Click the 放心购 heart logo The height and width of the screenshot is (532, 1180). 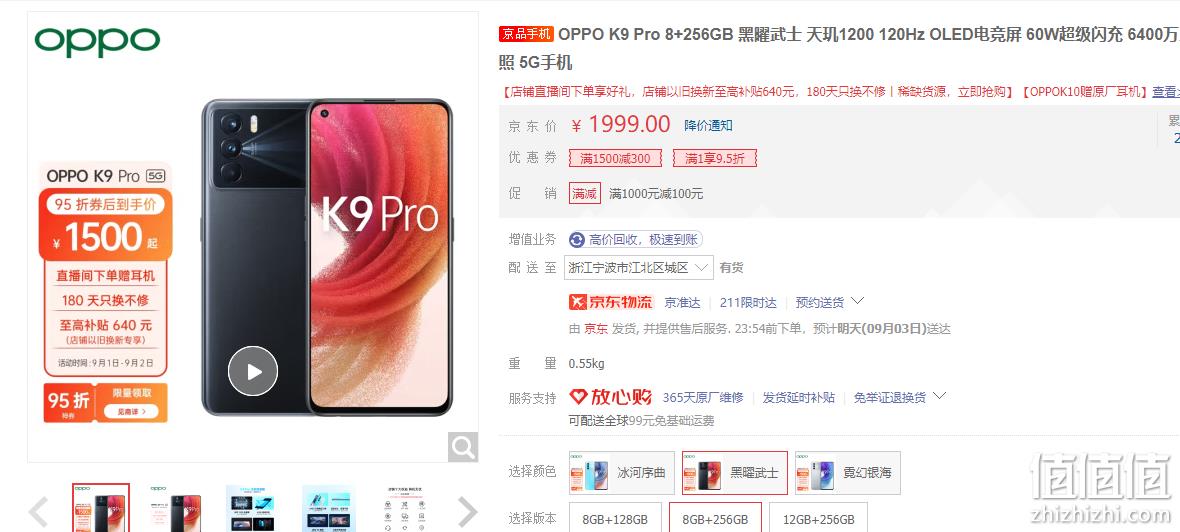click(x=610, y=397)
